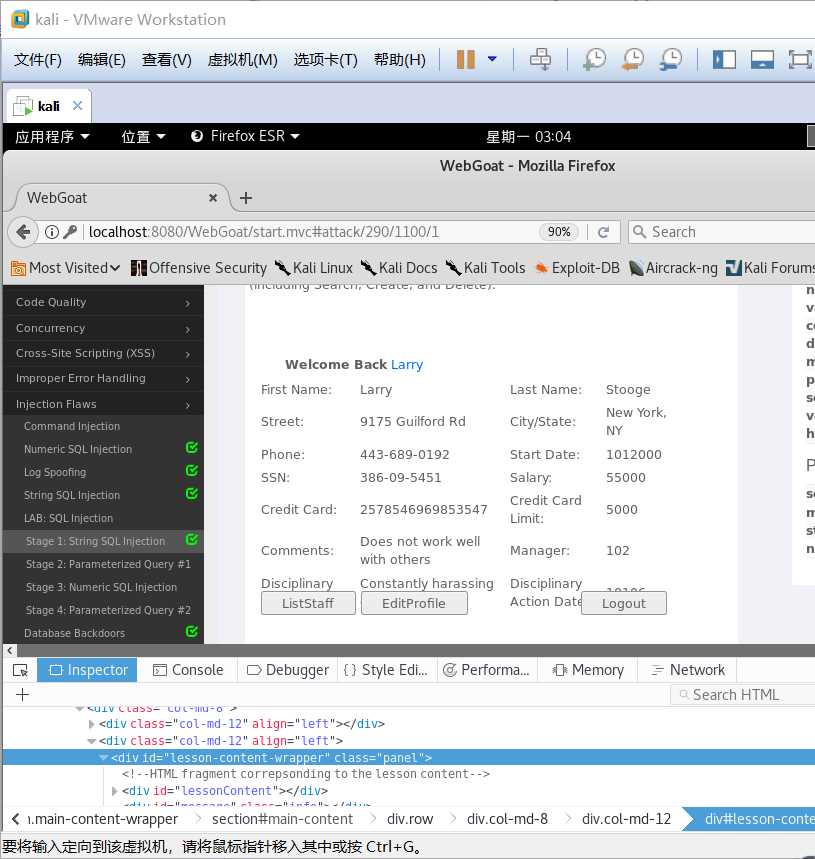Open the 位置 places dropdown
Image resolution: width=815 pixels, height=859 pixels.
143,136
